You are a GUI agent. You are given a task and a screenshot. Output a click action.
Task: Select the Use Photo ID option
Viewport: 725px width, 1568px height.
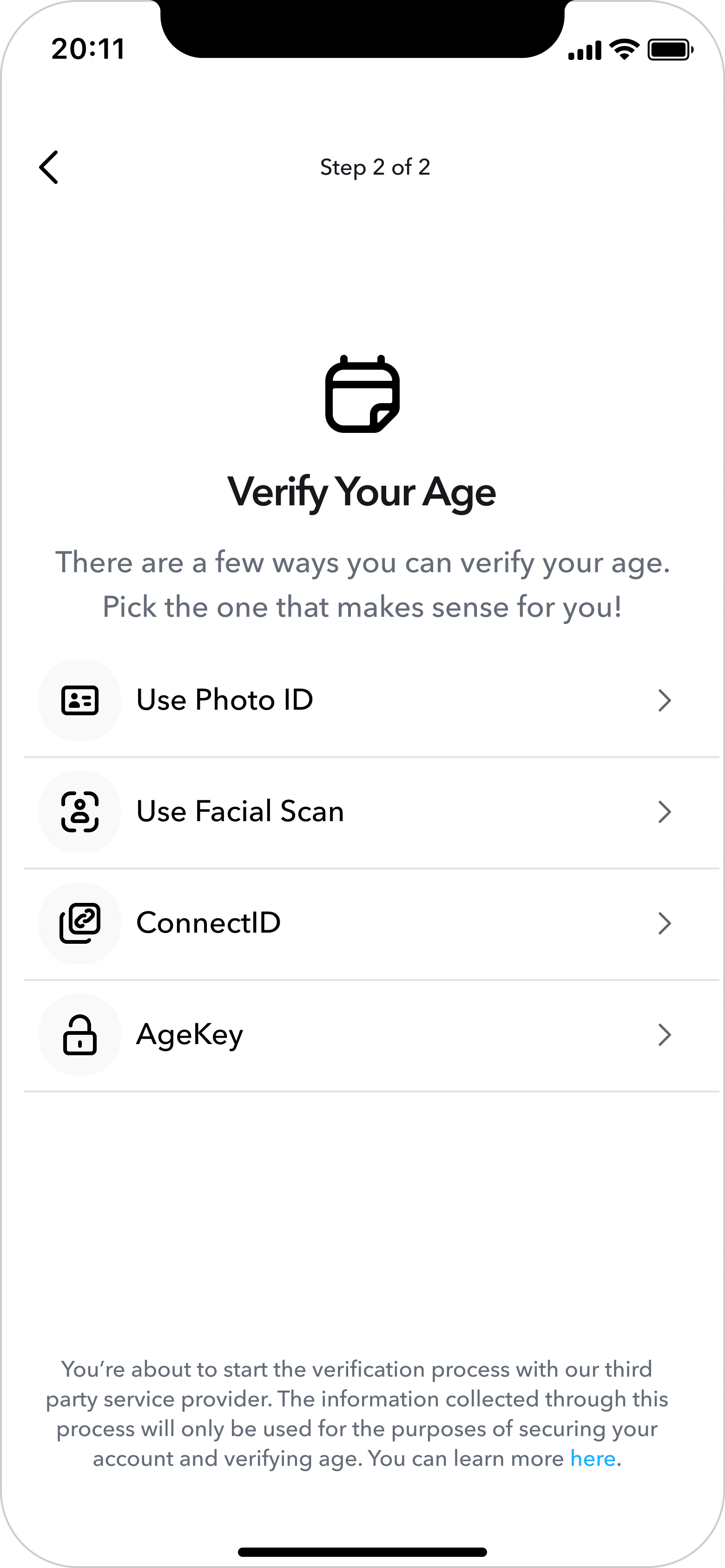[225, 700]
